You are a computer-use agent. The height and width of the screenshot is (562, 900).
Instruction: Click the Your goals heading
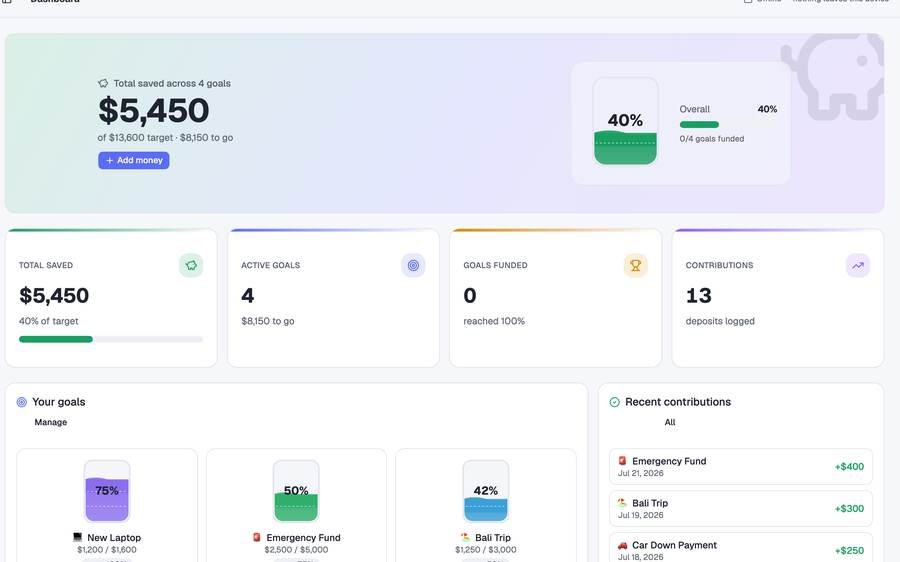pyautogui.click(x=59, y=402)
